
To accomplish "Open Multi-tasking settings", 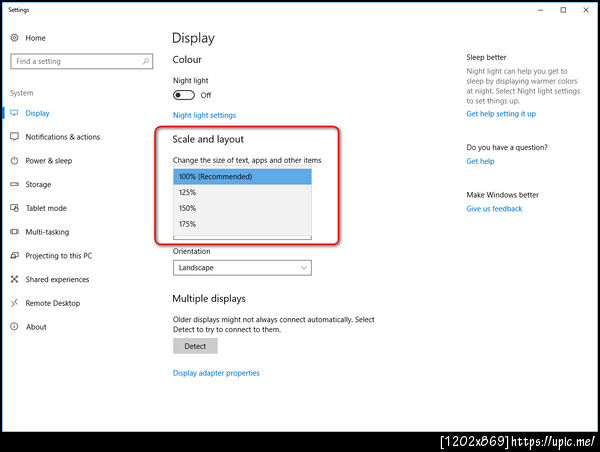I will click(x=47, y=232).
